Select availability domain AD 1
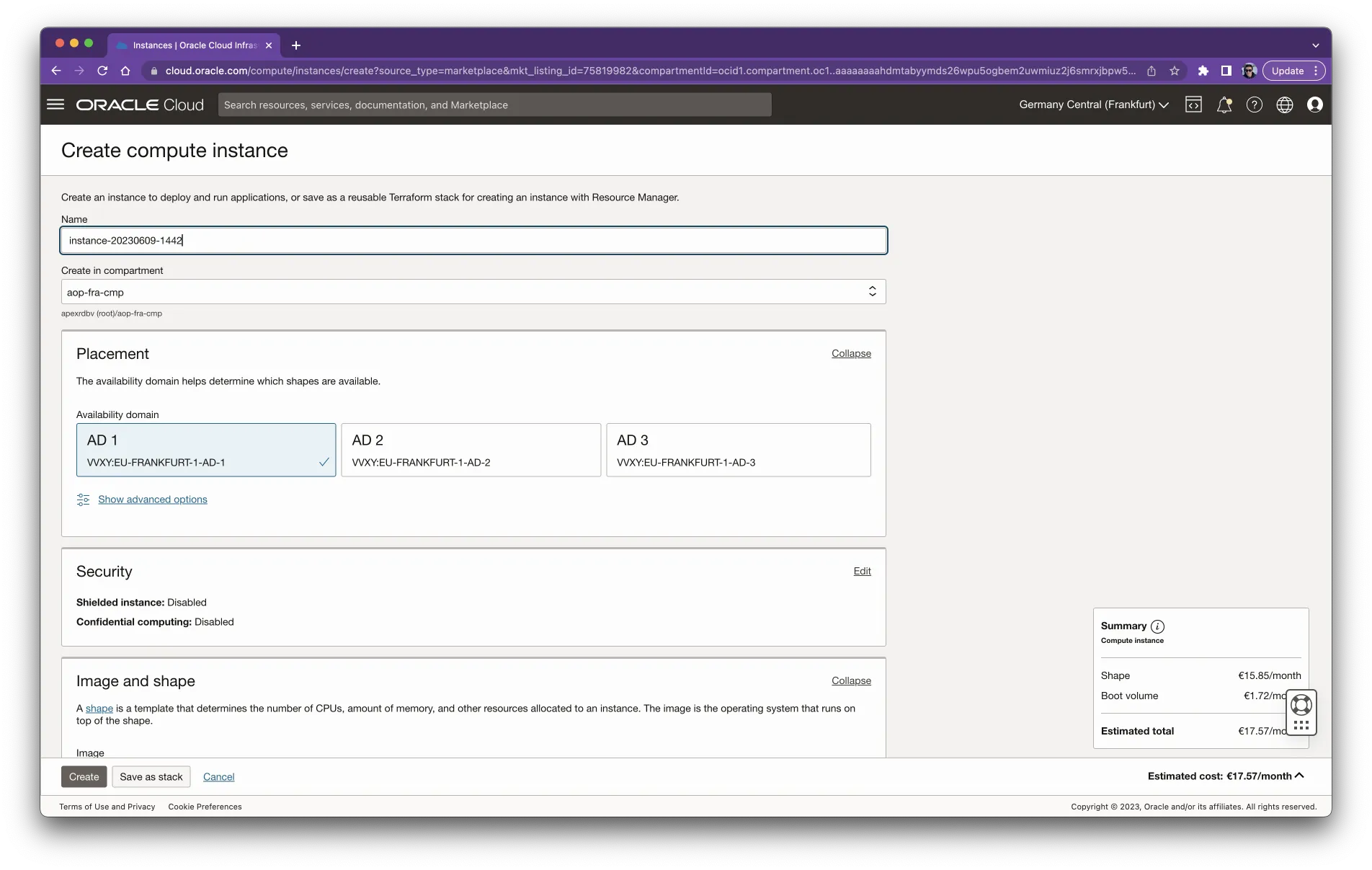This screenshot has height=870, width=1372. tap(206, 450)
